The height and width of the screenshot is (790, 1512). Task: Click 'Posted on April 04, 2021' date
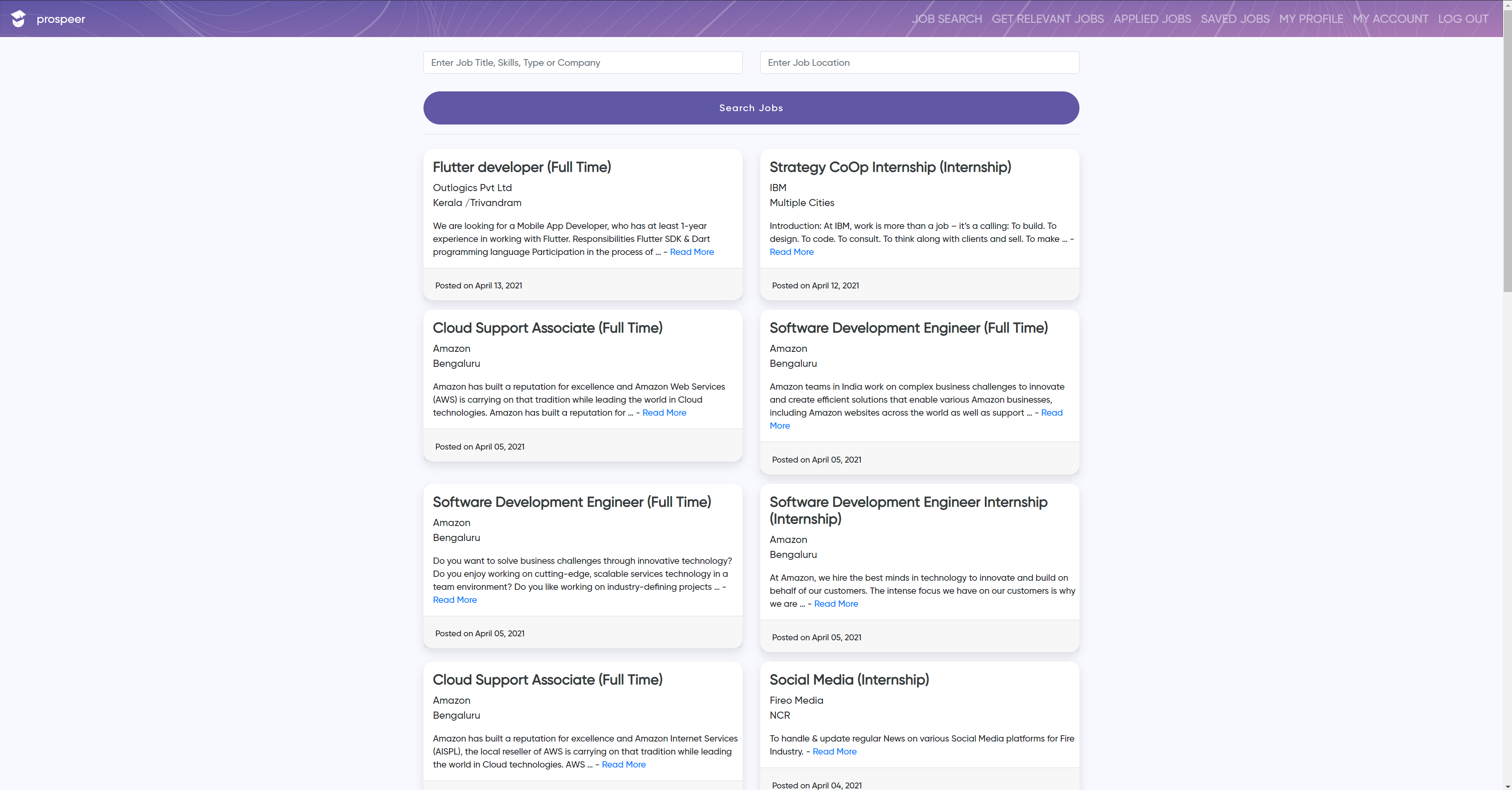click(816, 785)
